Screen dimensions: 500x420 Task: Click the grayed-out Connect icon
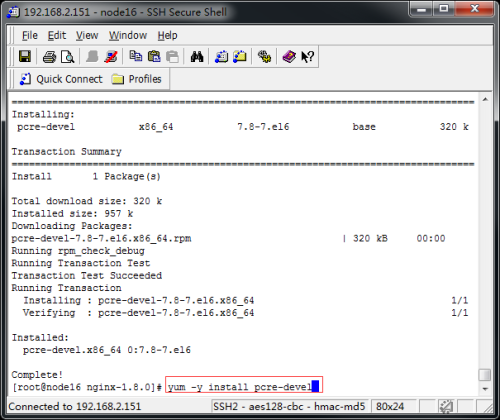click(x=92, y=56)
